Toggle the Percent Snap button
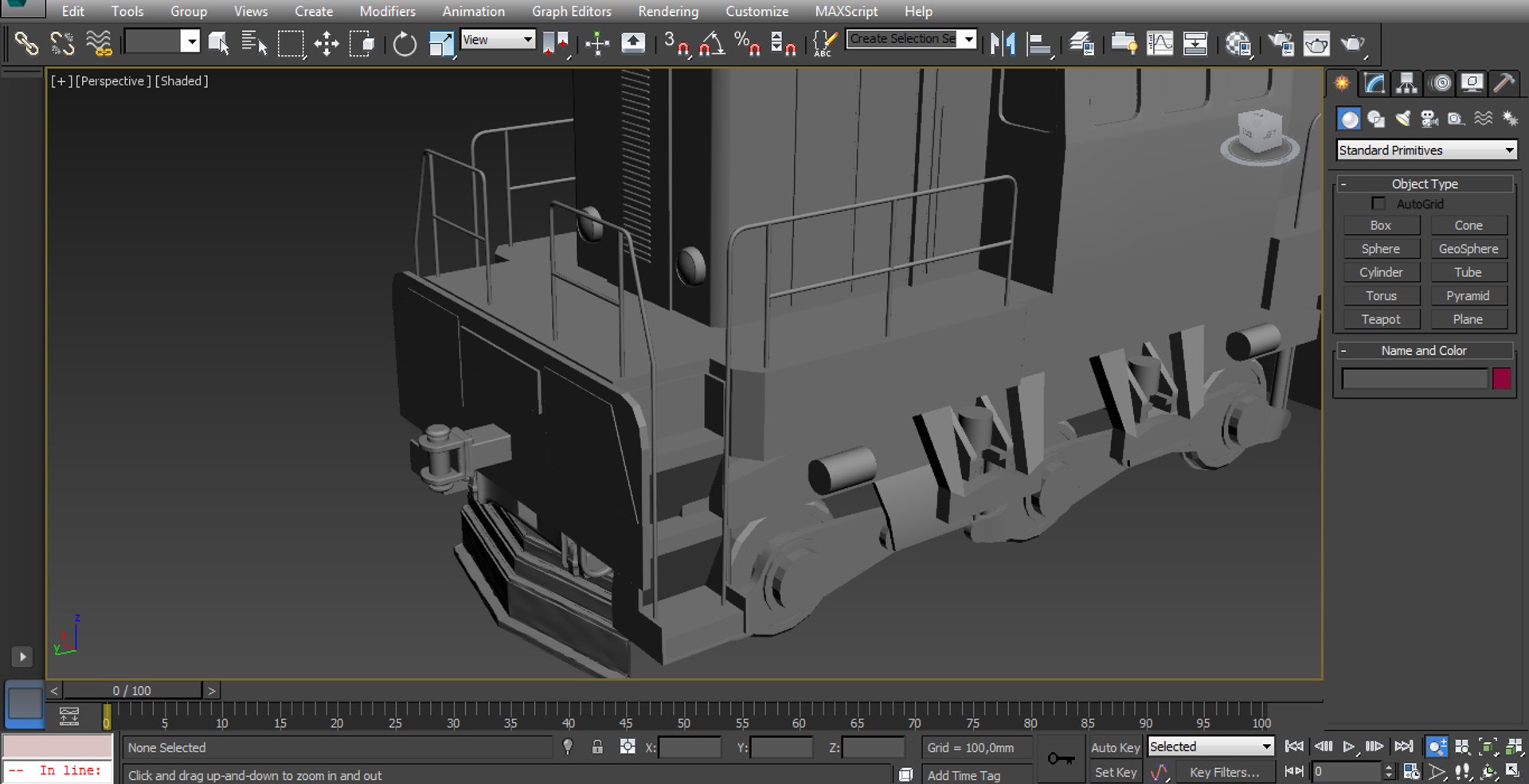This screenshot has width=1529, height=784. (747, 43)
